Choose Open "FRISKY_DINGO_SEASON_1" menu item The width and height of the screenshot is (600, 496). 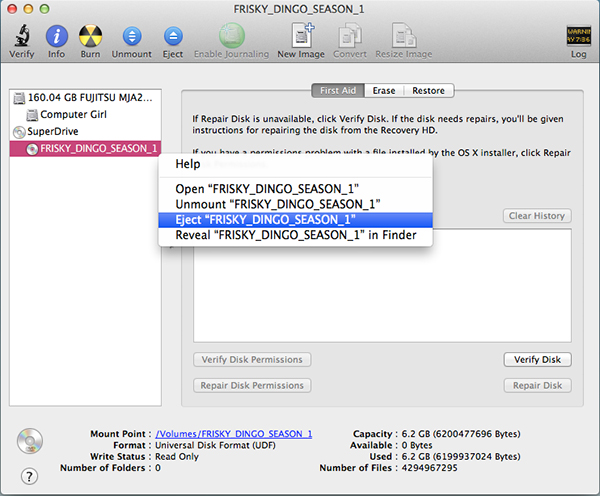295,189
